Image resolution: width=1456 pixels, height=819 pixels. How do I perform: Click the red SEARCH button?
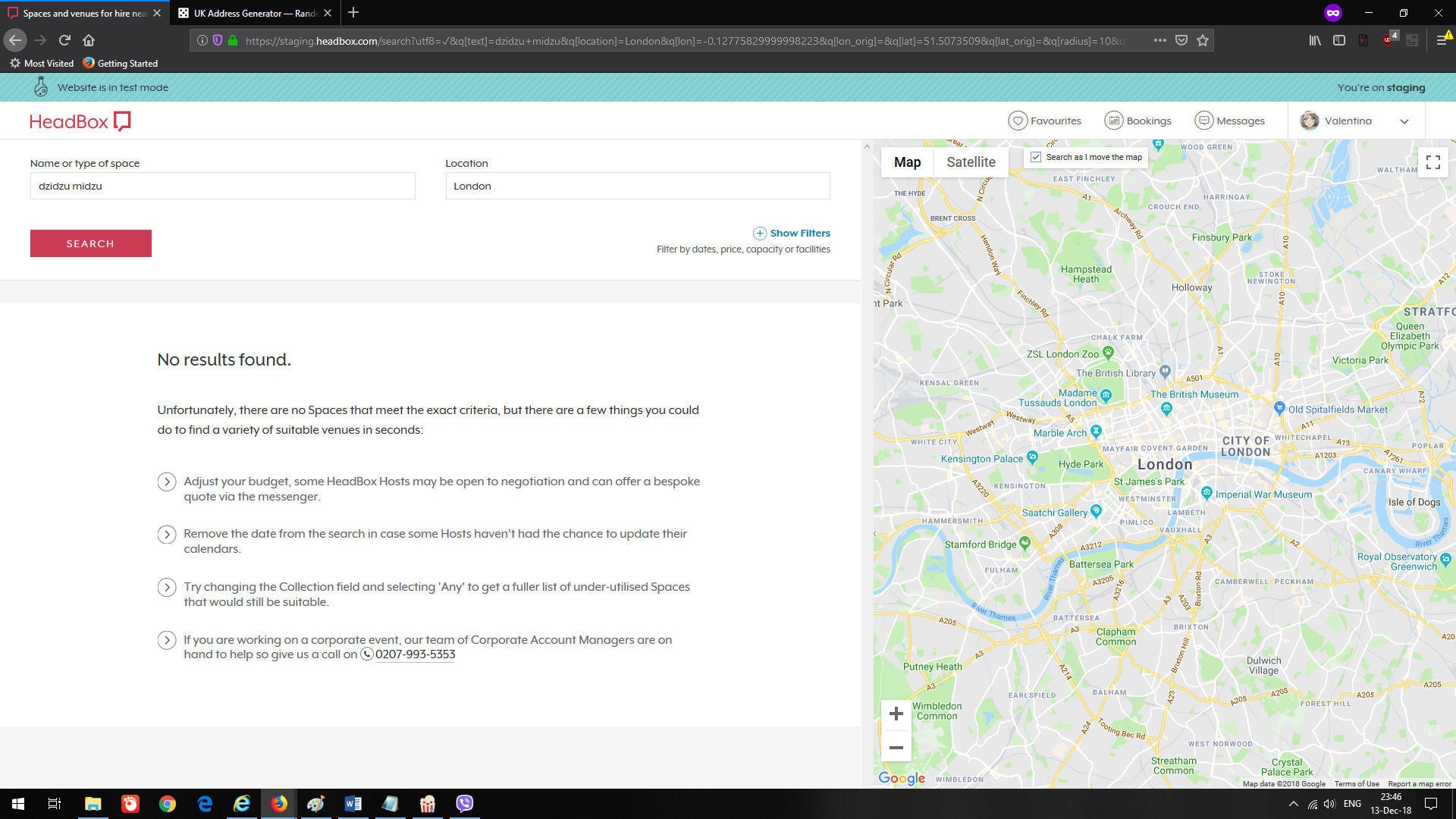(x=90, y=243)
